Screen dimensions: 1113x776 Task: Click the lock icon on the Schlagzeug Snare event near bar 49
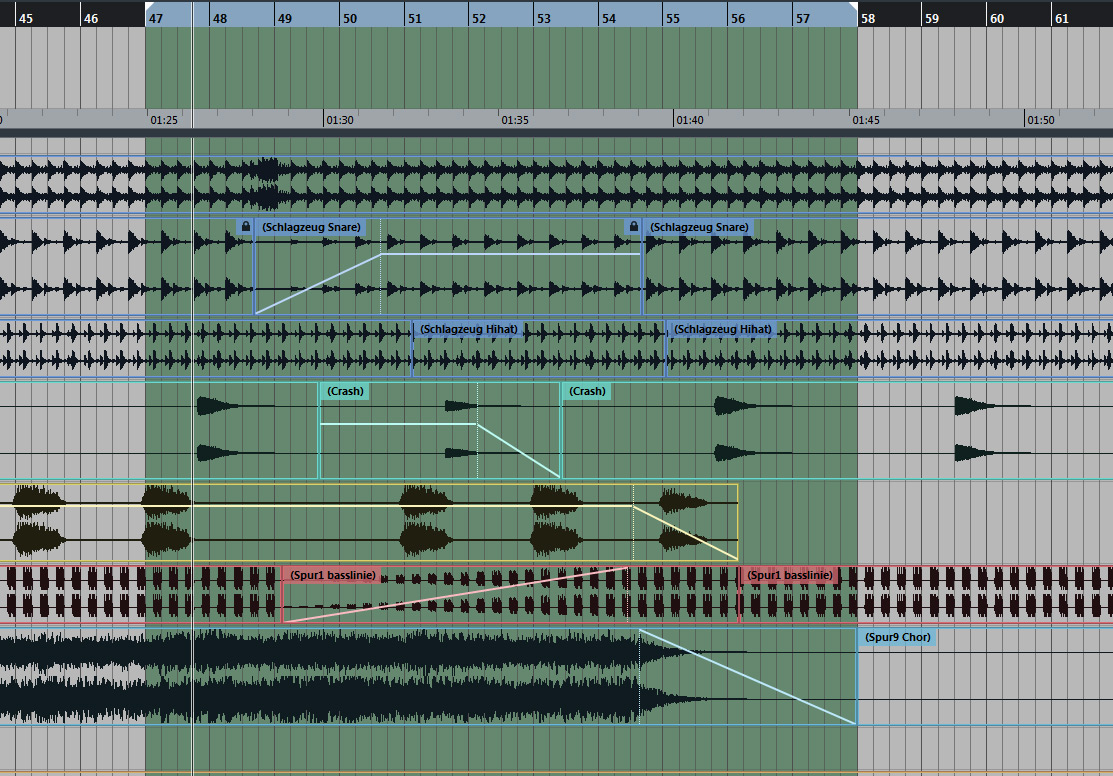[246, 227]
